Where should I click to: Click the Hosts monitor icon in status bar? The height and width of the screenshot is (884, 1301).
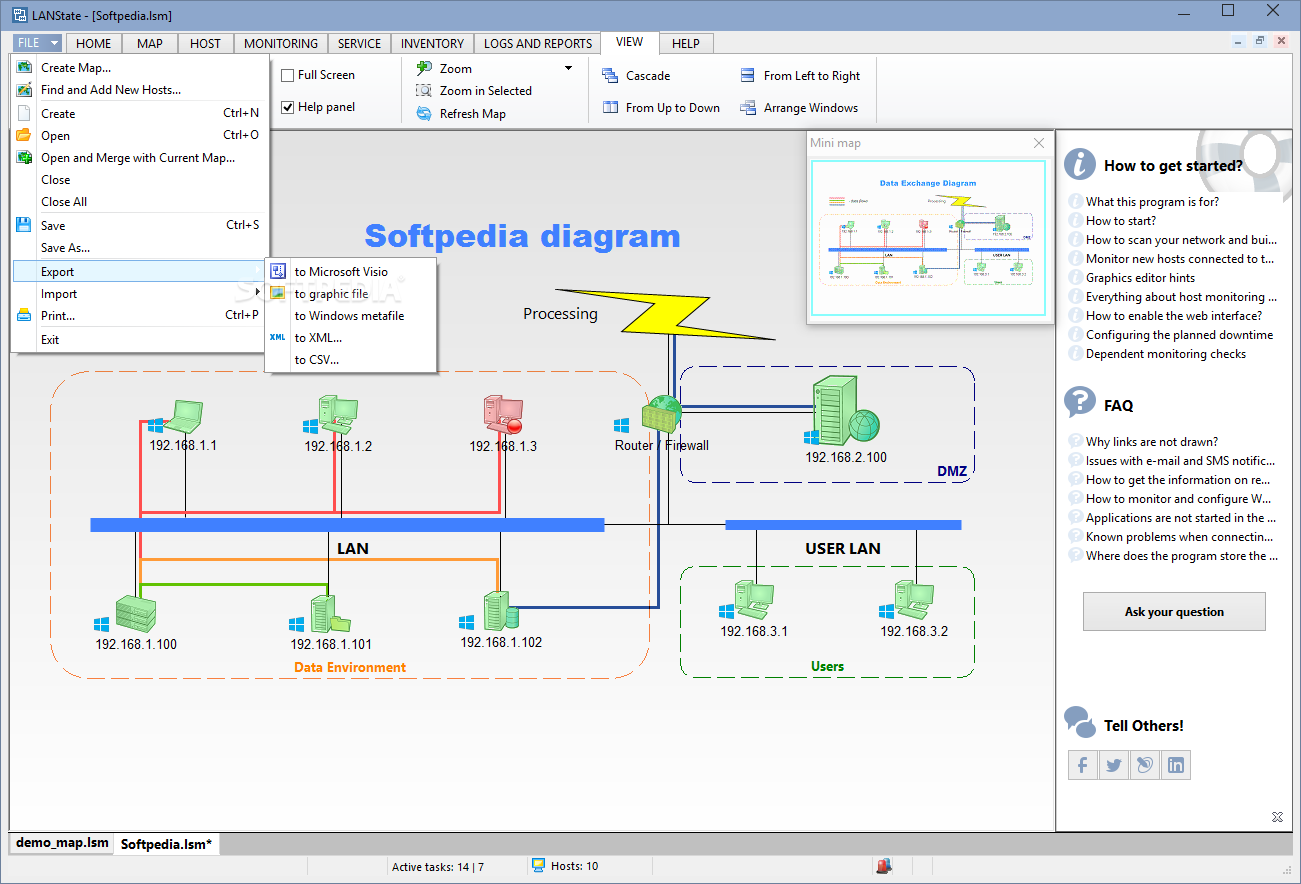click(x=538, y=865)
